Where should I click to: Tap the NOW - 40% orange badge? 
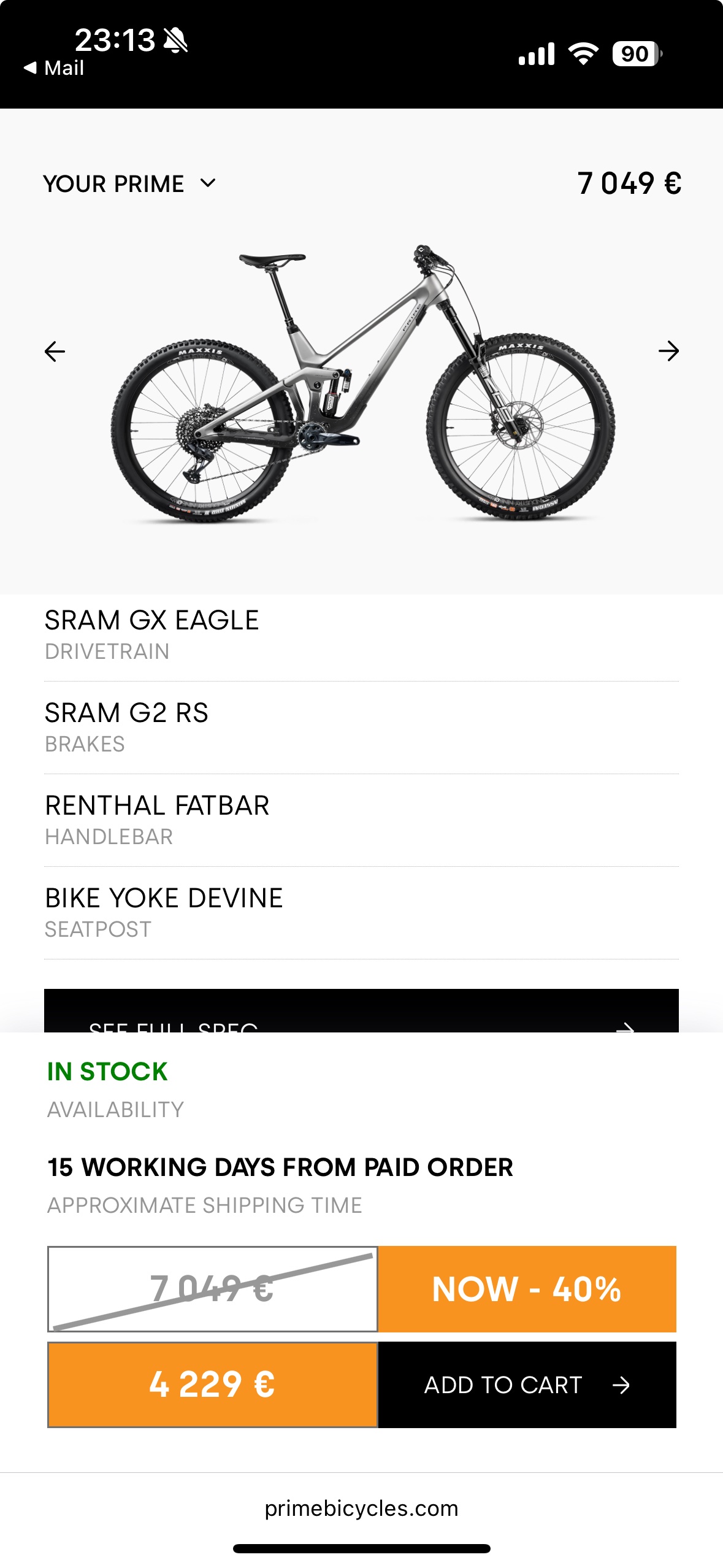(527, 1289)
